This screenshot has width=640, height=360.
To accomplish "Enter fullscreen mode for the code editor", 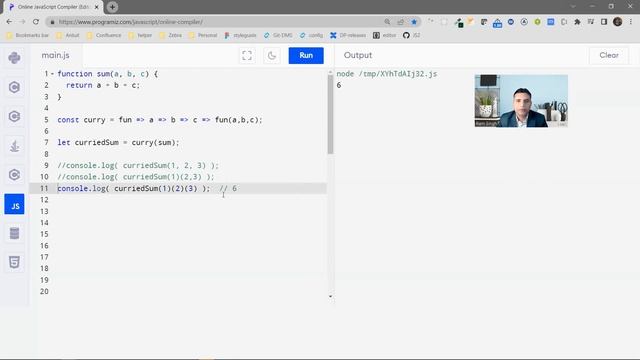I will click(247, 56).
